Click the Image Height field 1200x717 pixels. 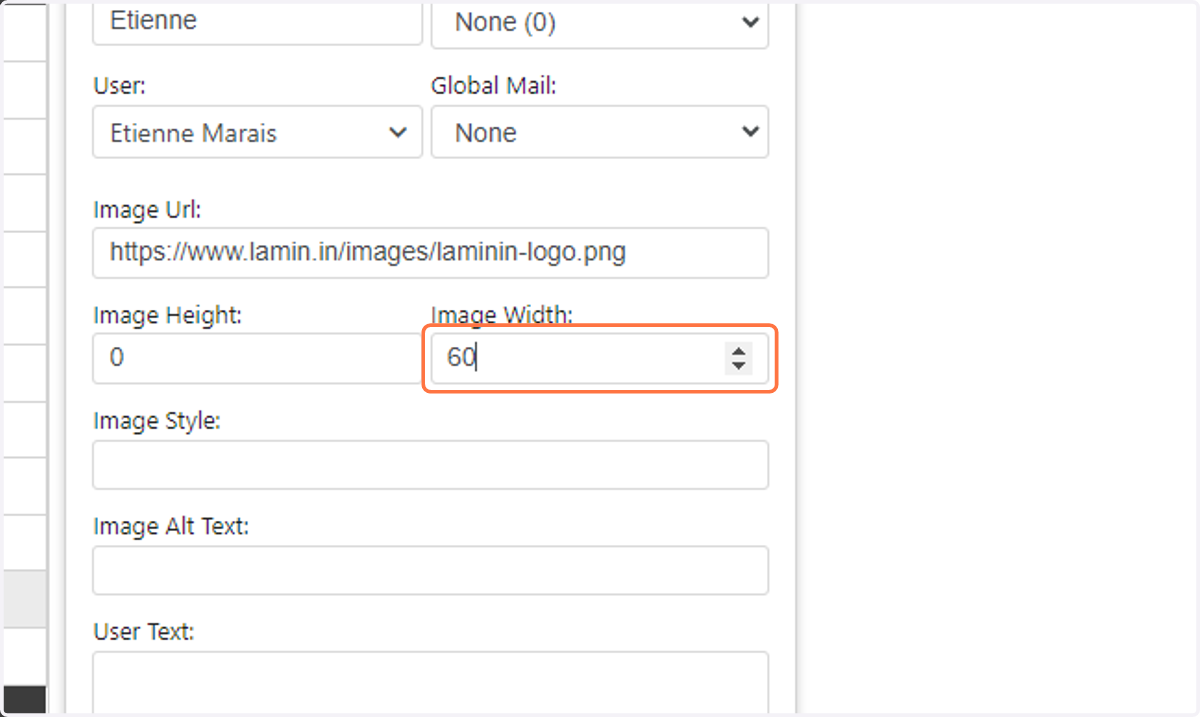point(257,358)
